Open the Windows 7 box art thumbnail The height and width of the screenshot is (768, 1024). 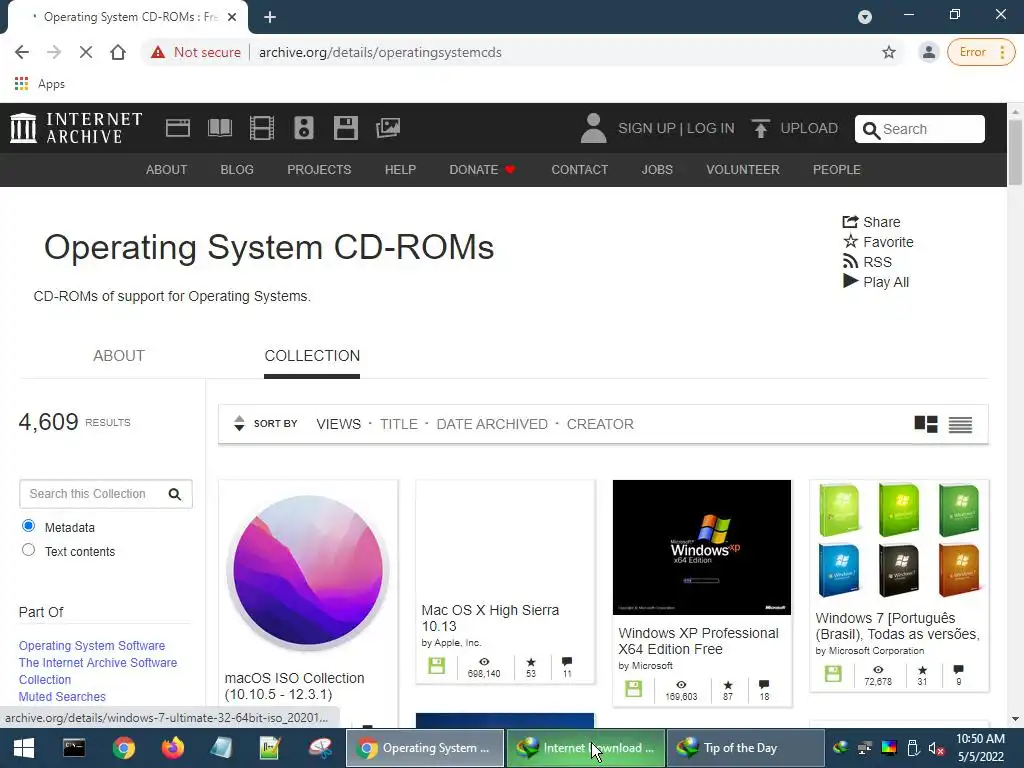click(899, 541)
